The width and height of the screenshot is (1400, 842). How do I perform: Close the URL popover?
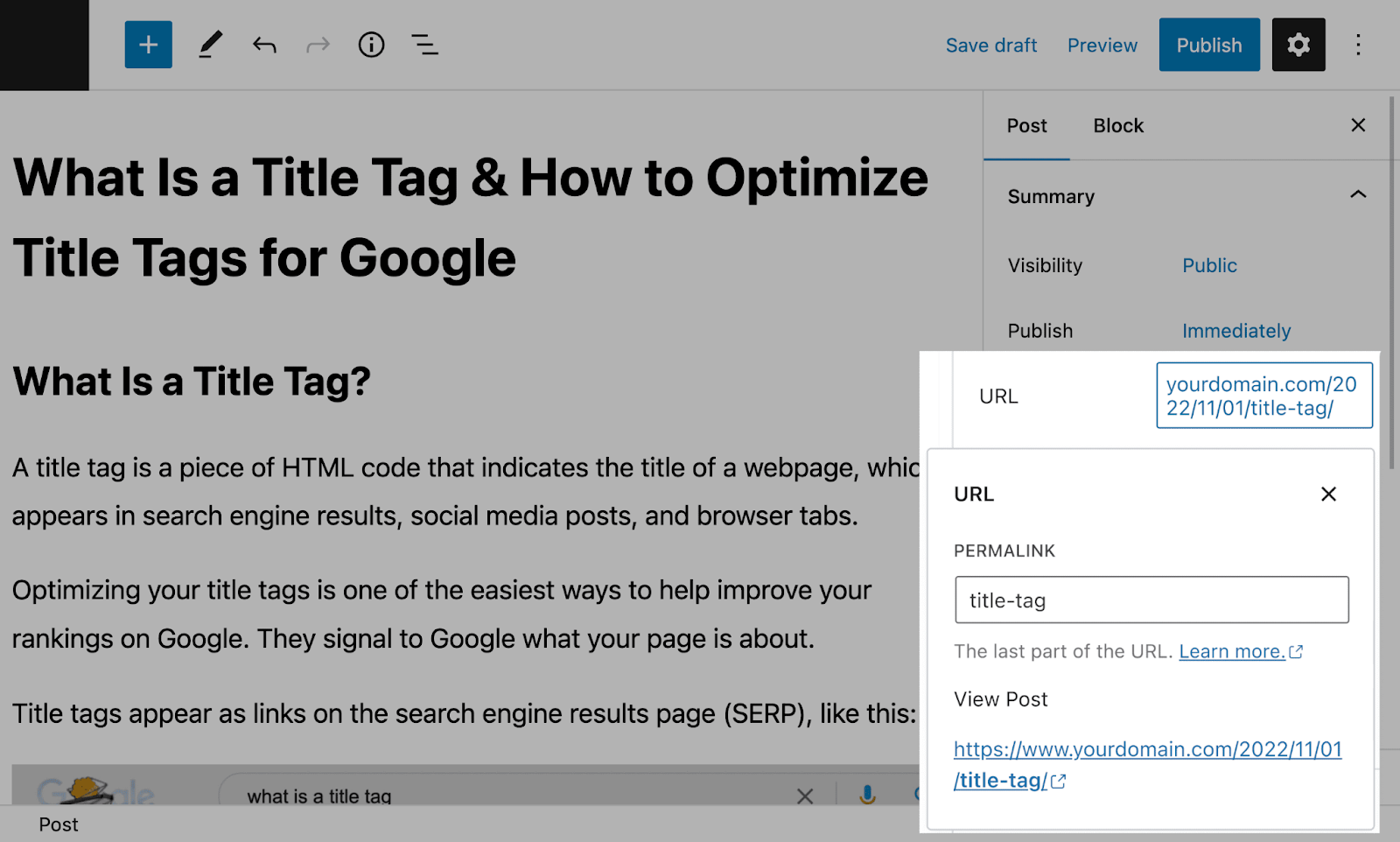pyautogui.click(x=1328, y=494)
